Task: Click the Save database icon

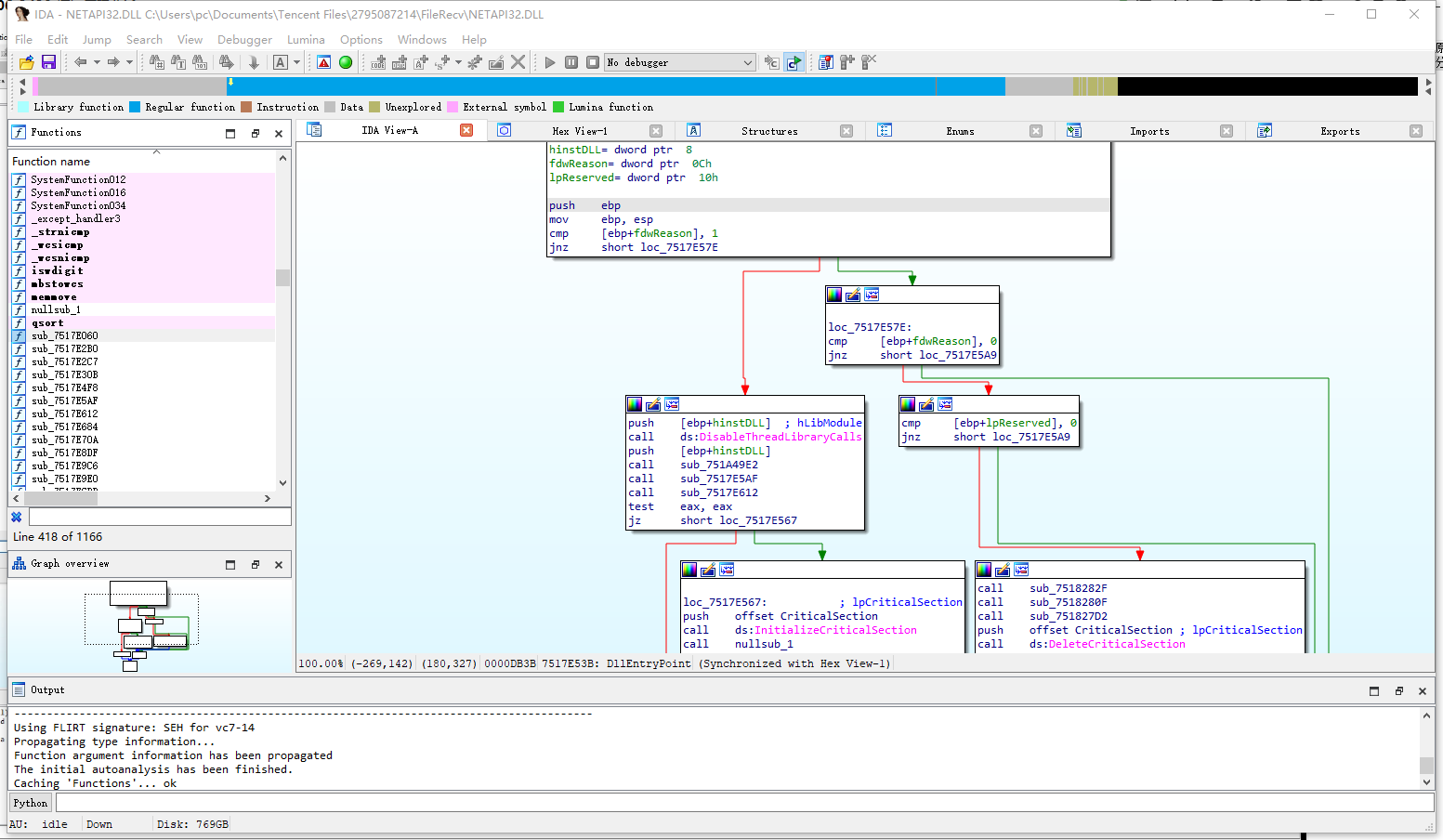Action: (48, 62)
